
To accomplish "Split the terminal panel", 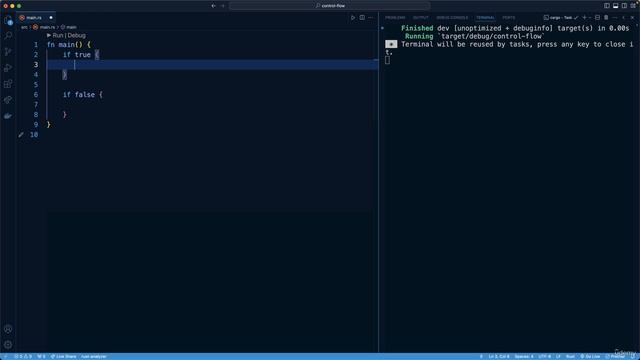I will (x=597, y=18).
